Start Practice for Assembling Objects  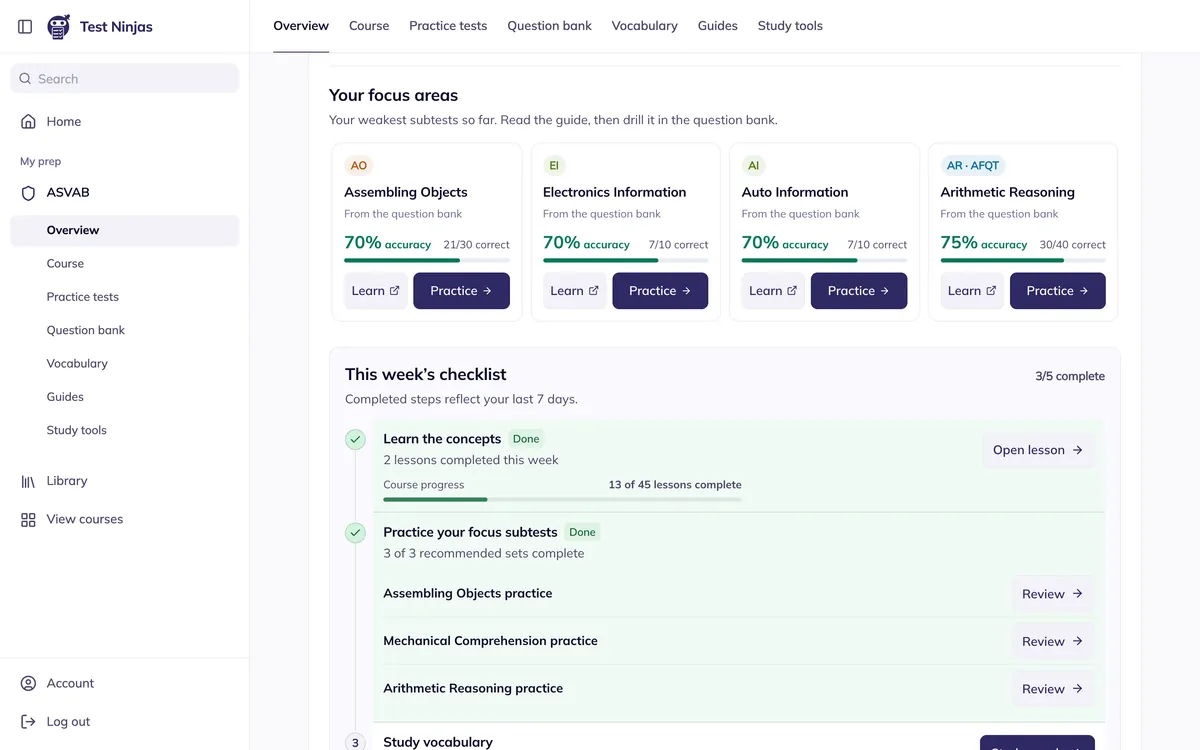tap(461, 291)
